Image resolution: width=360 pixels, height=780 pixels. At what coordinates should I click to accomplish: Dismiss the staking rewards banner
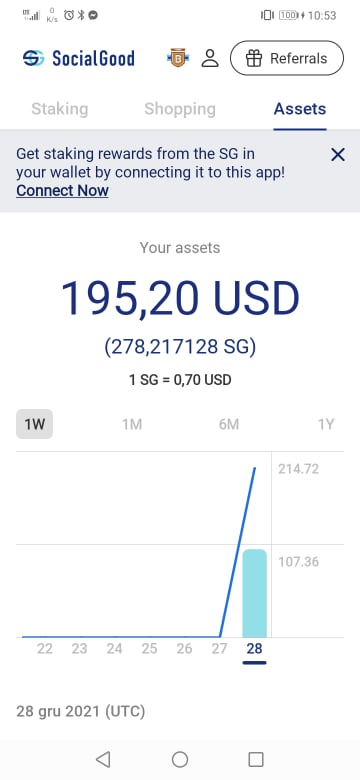338,155
